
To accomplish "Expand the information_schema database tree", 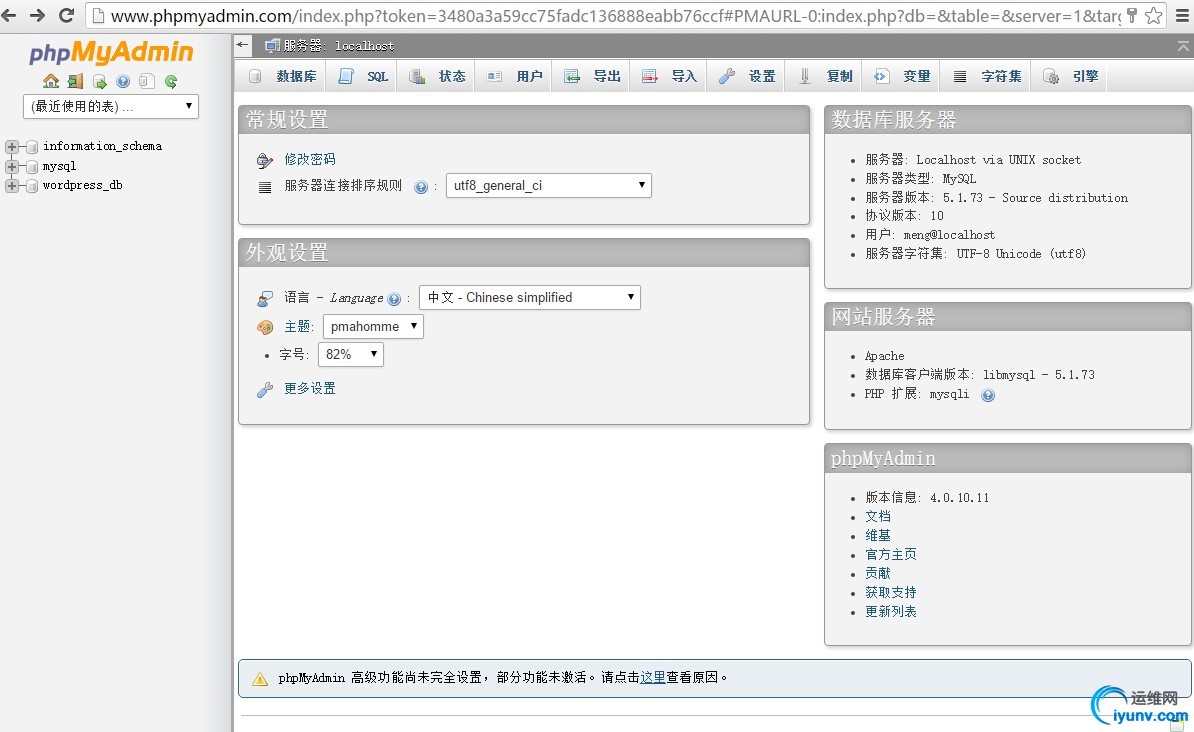I will click(x=11, y=146).
